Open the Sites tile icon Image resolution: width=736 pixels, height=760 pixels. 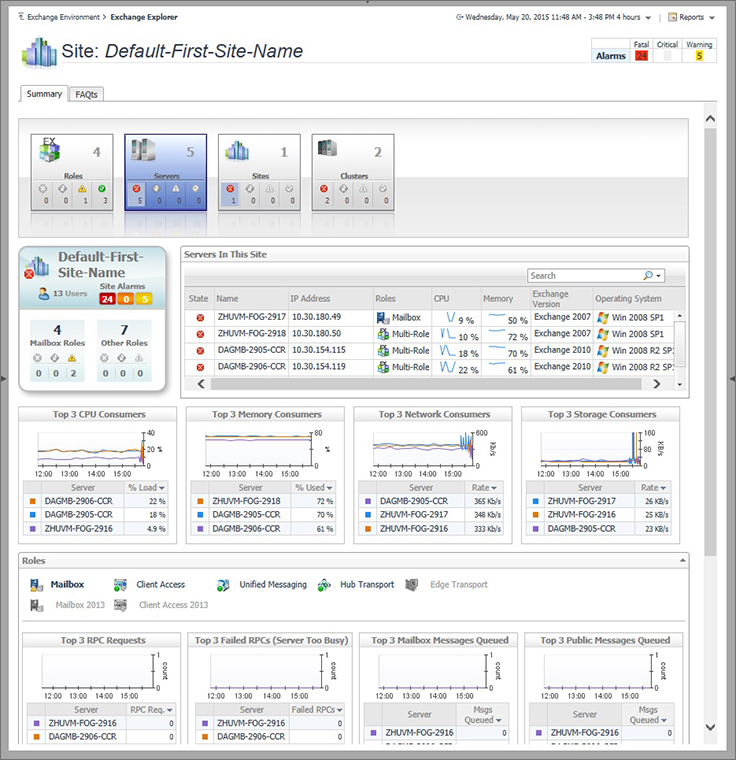click(237, 150)
